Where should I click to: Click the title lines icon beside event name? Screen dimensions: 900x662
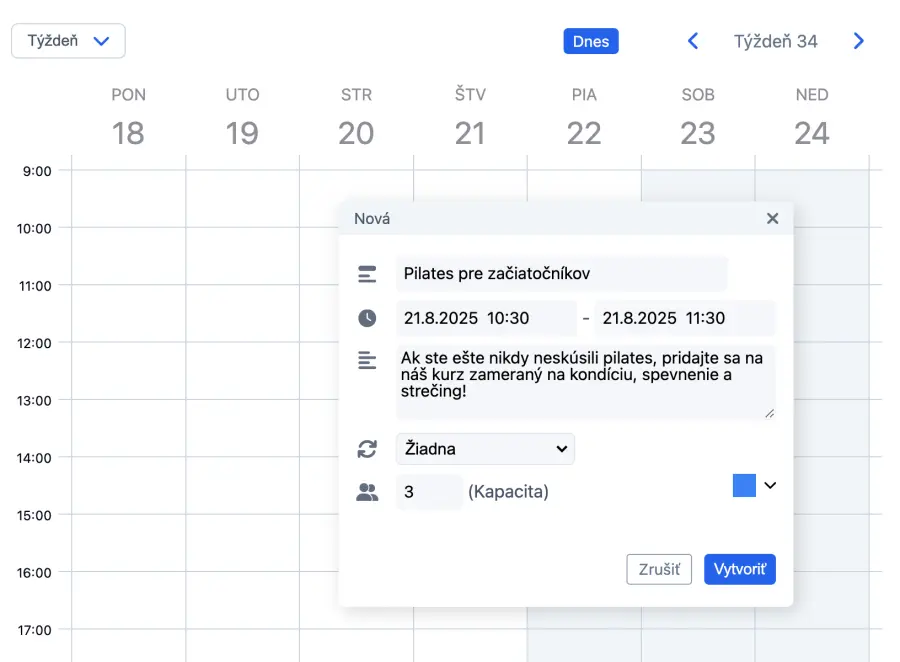pos(367,274)
